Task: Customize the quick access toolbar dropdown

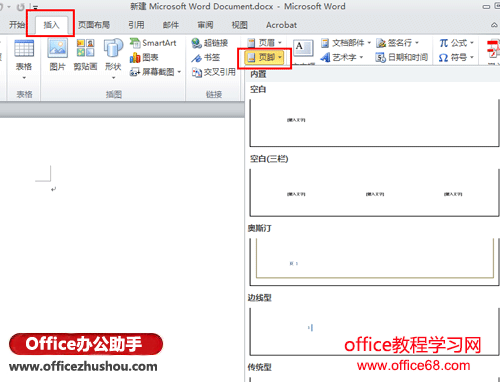Action: click(x=35, y=7)
